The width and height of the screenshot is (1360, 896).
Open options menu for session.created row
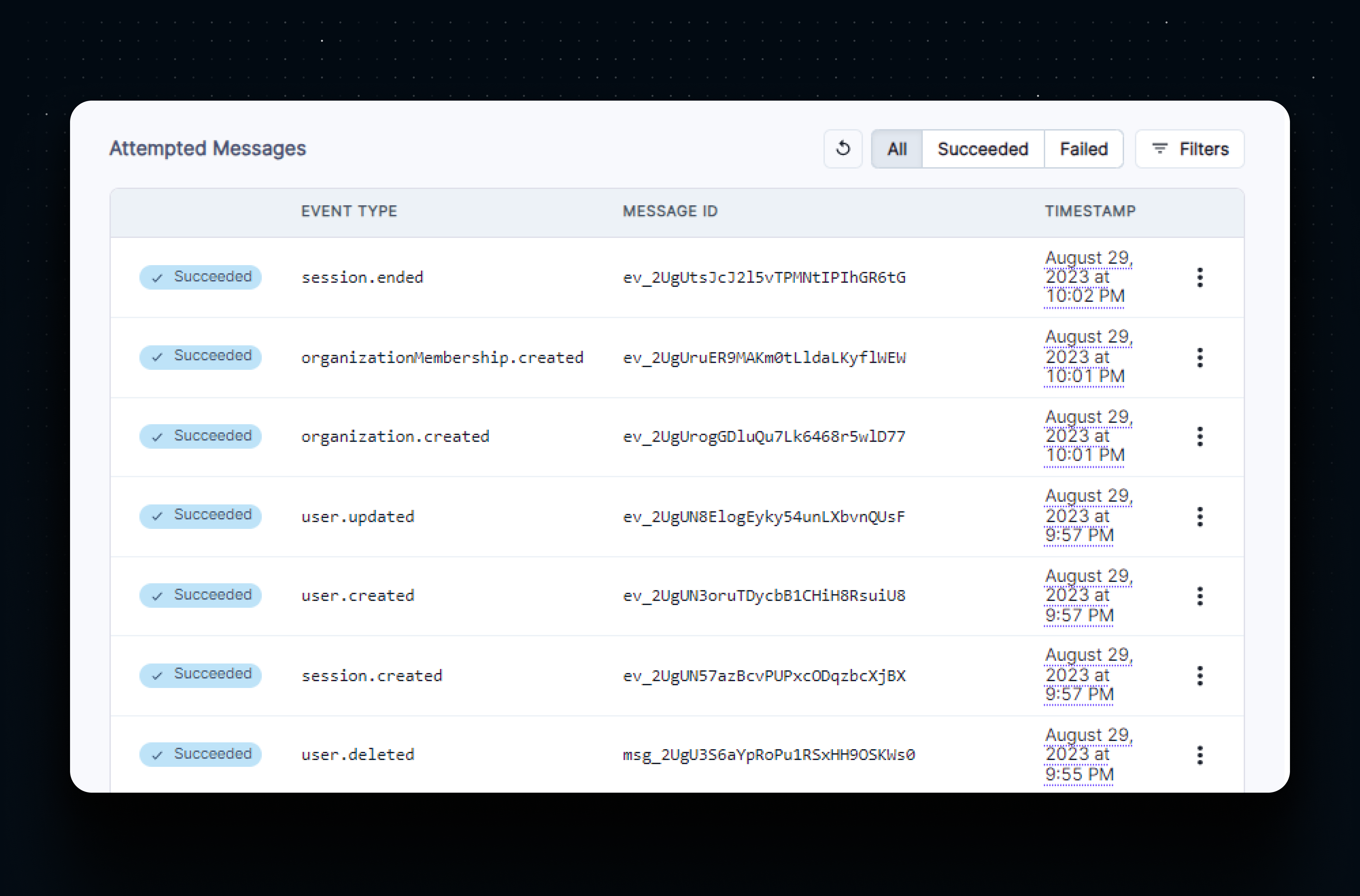(1200, 675)
